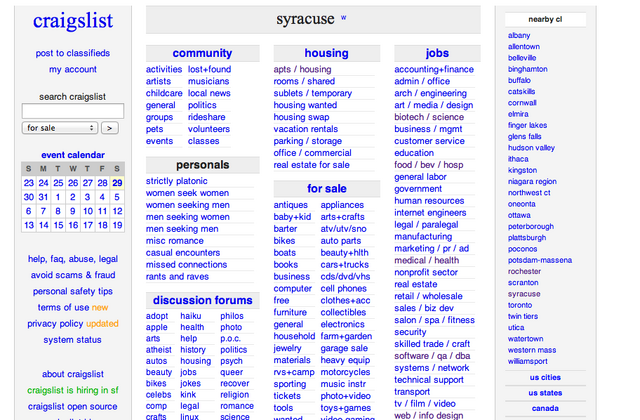The height and width of the screenshot is (420, 640).
Task: Go to nearby toronto craigslist
Action: pyautogui.click(x=520, y=305)
